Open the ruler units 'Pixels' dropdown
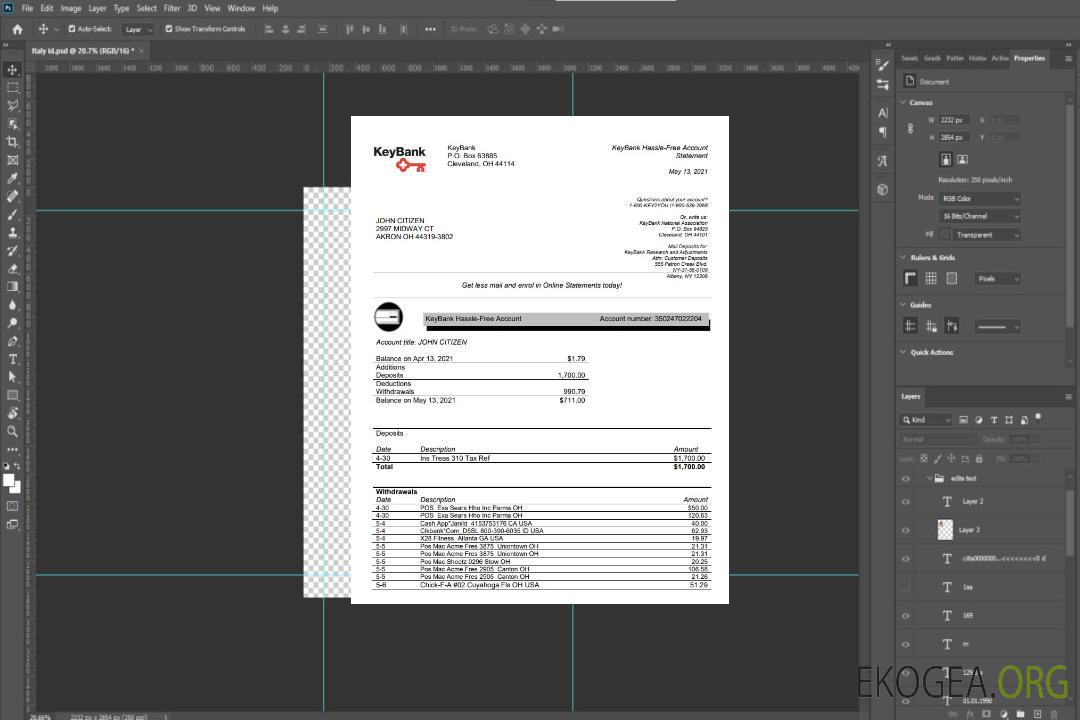Viewport: 1080px width, 720px height. tap(998, 279)
